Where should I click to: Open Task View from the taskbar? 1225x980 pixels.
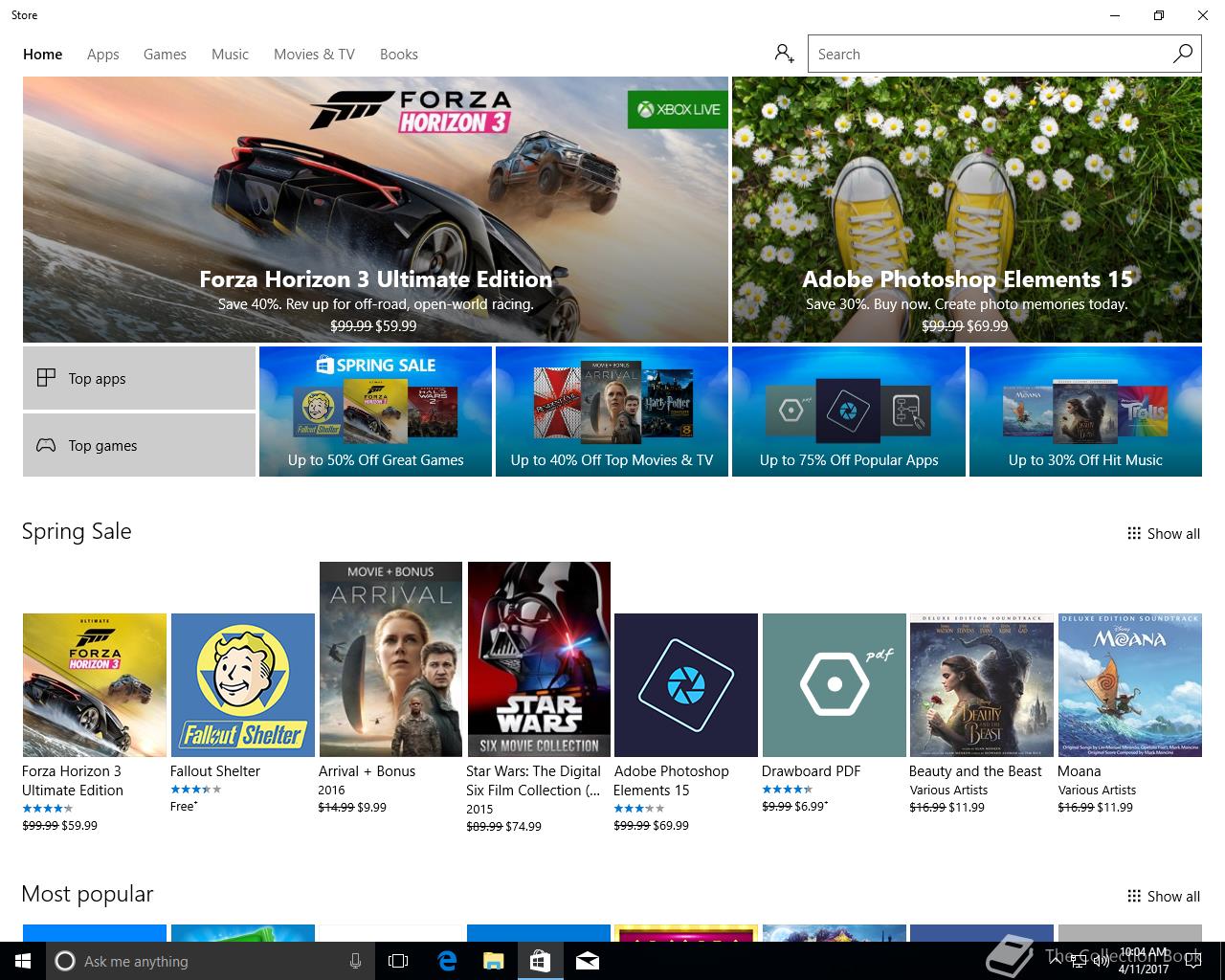point(398,961)
